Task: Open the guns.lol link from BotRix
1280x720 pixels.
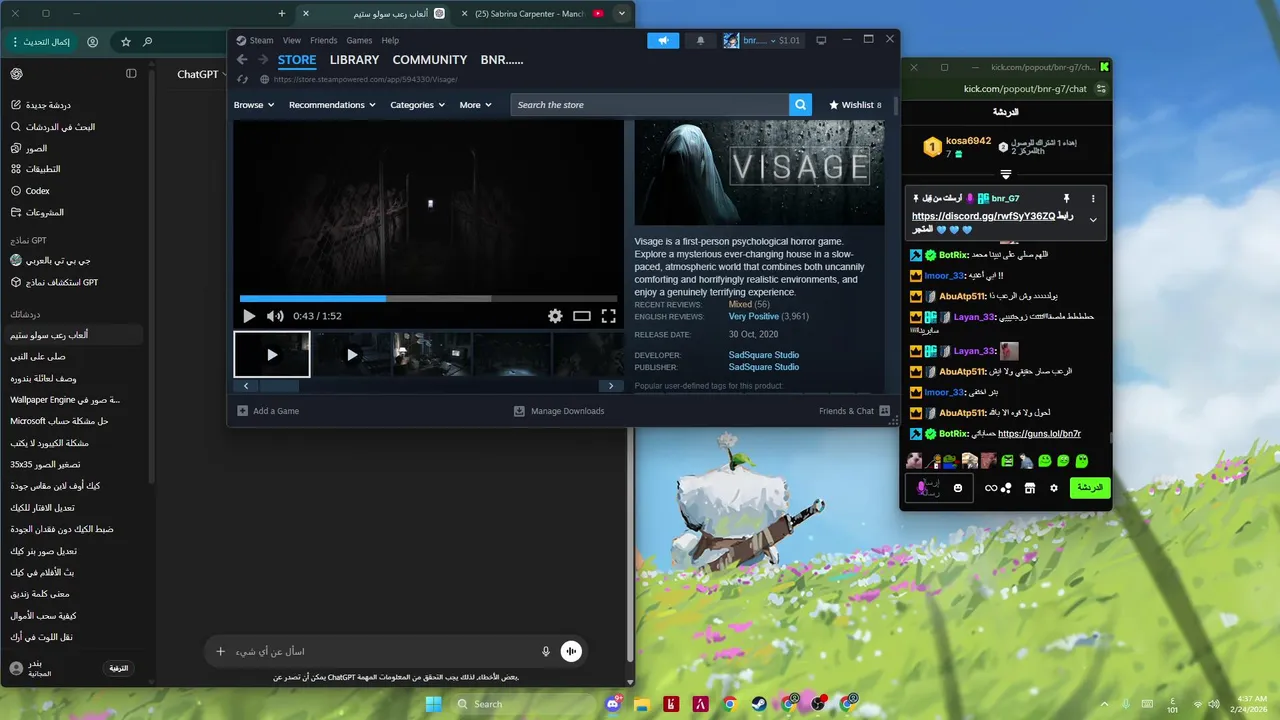Action: tap(1039, 434)
